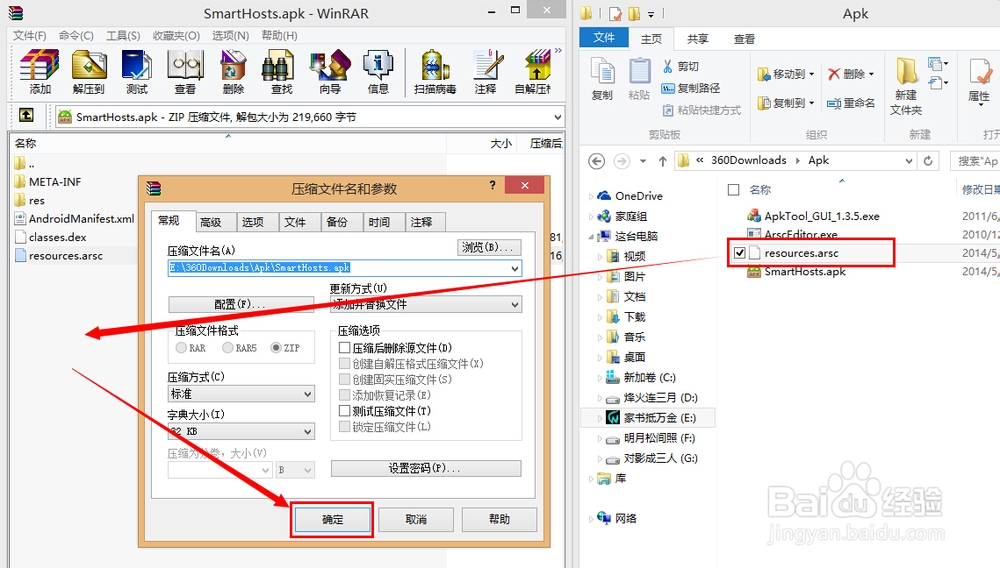The height and width of the screenshot is (568, 1000).
Task: Toggle the resources.arsc file checkbox in Explorer
Action: click(739, 253)
